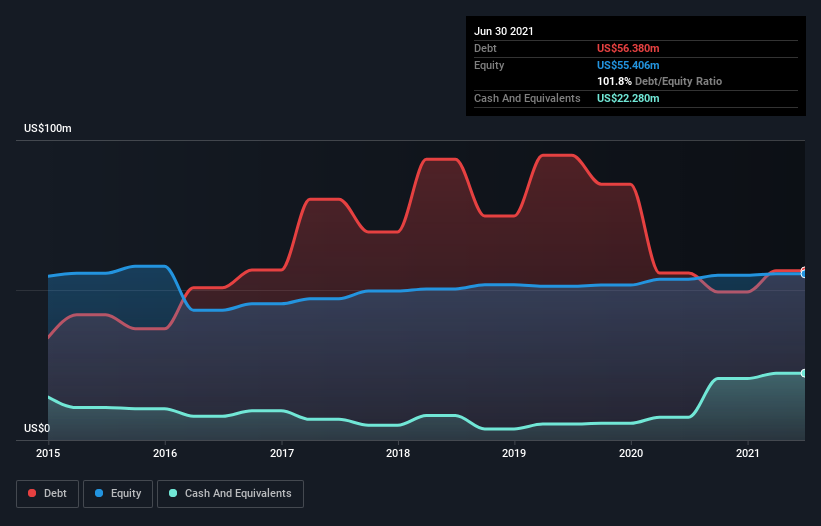Select the 2019 x-axis label
Image resolution: width=821 pixels, height=526 pixels.
pyautogui.click(x=514, y=453)
